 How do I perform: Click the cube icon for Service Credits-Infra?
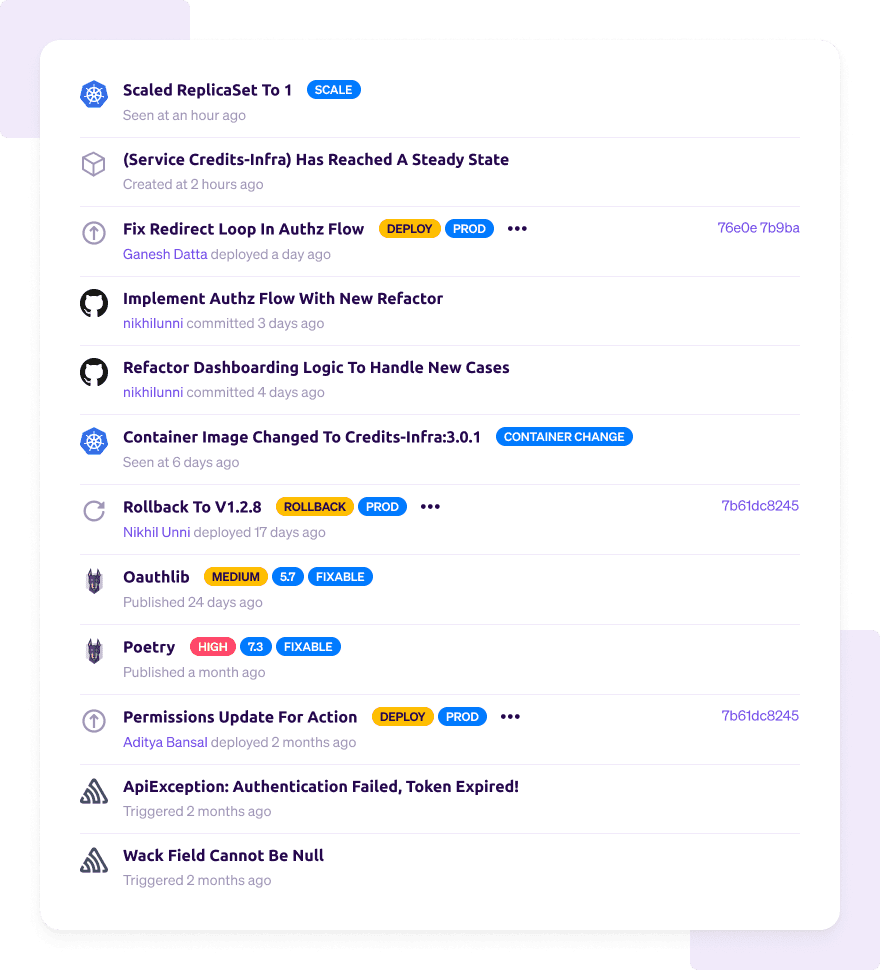click(94, 164)
